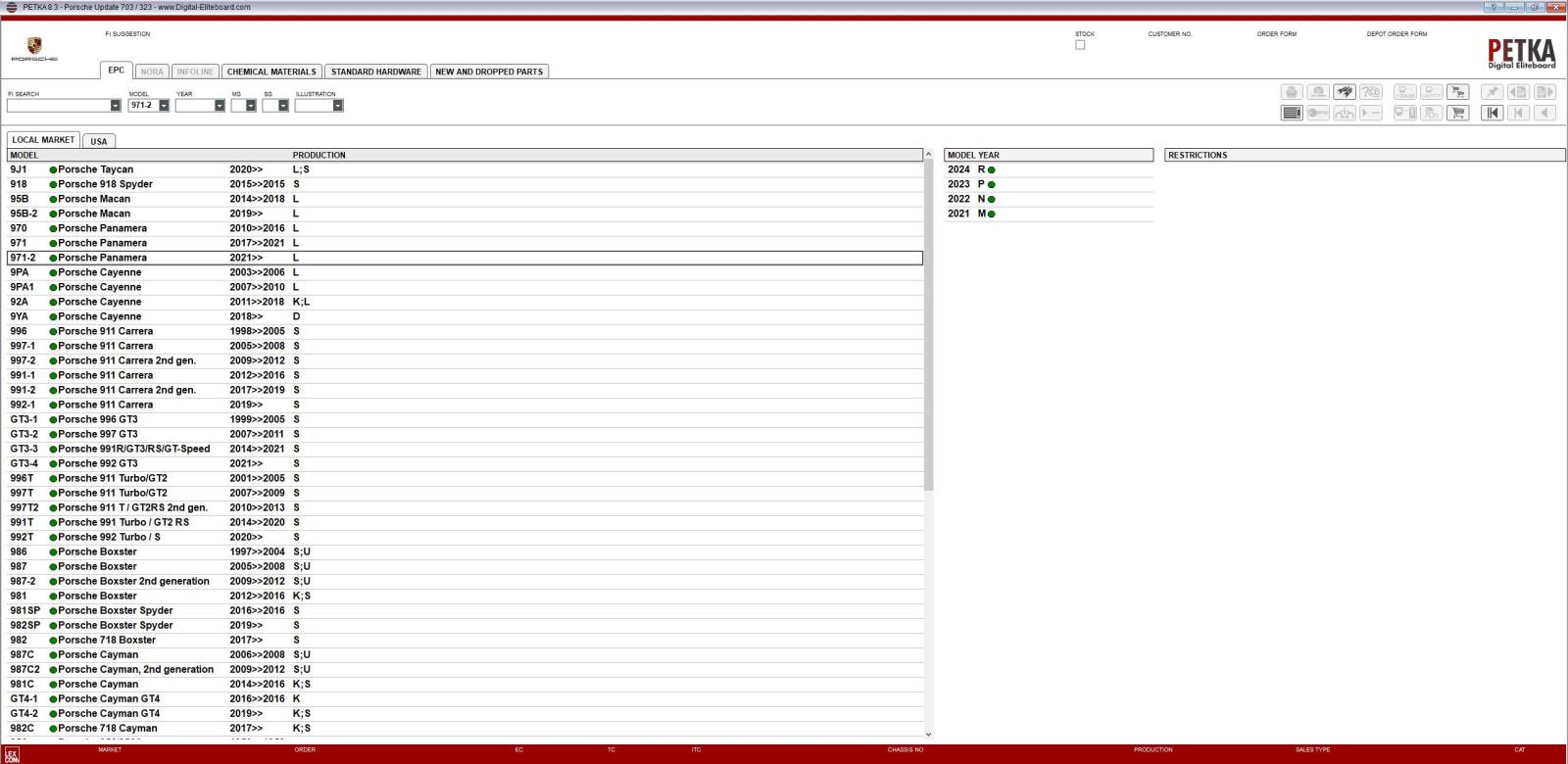Viewport: 1568px width, 764px height.
Task: Click the key icon in toolbar
Action: tap(1318, 113)
